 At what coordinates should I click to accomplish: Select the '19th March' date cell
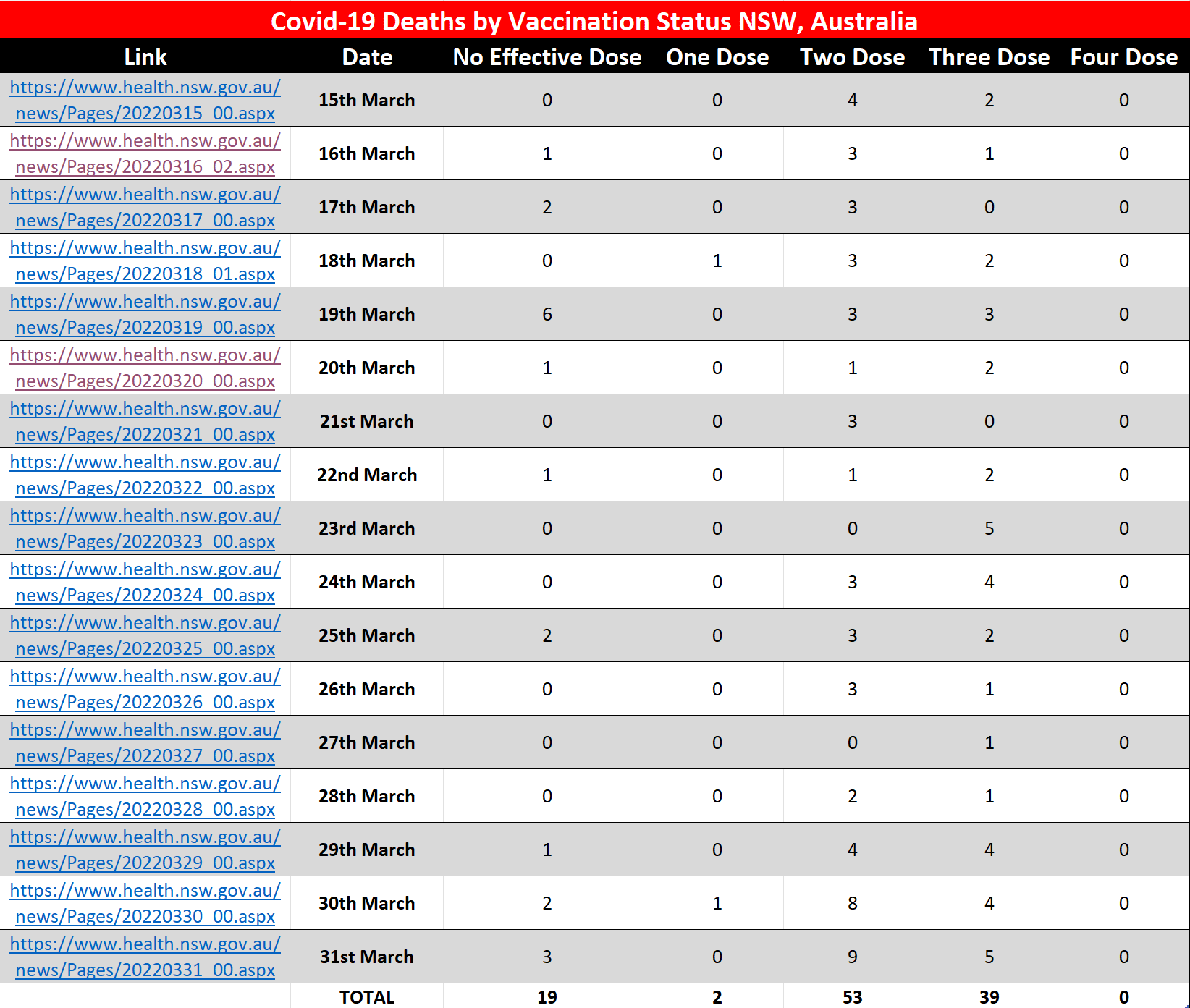367,314
